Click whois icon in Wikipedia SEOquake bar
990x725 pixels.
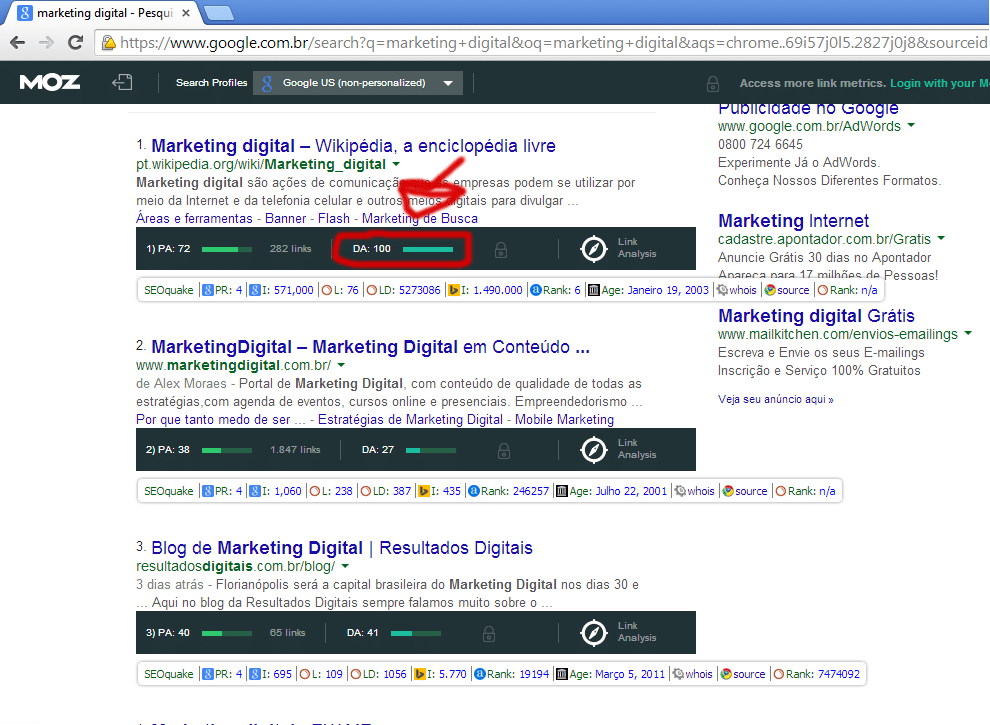tap(722, 290)
